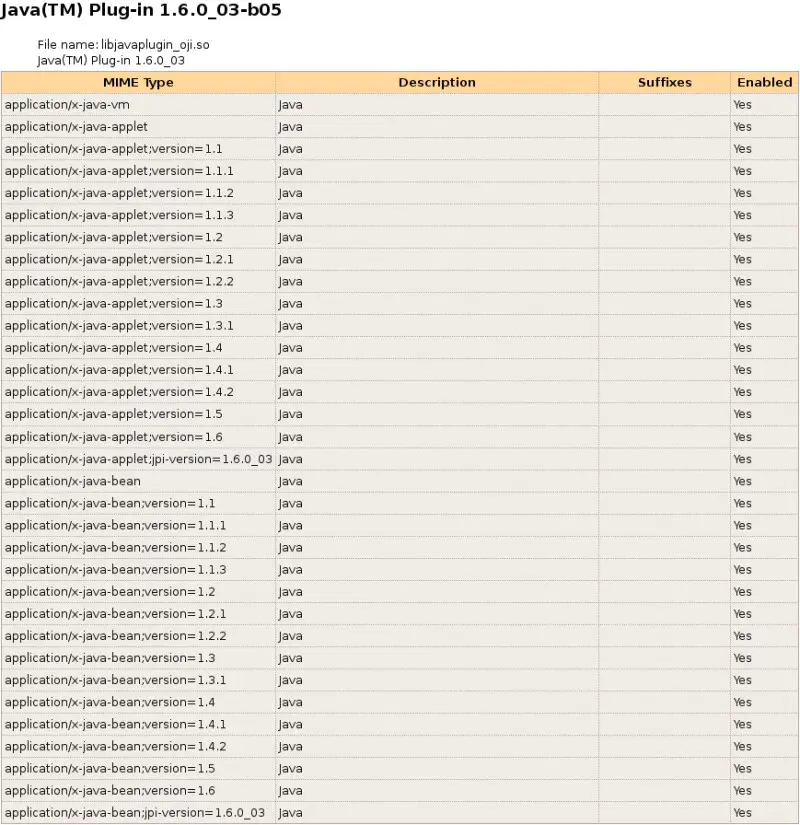Select application/x-java-applet;version=1.5 cell

click(138, 414)
